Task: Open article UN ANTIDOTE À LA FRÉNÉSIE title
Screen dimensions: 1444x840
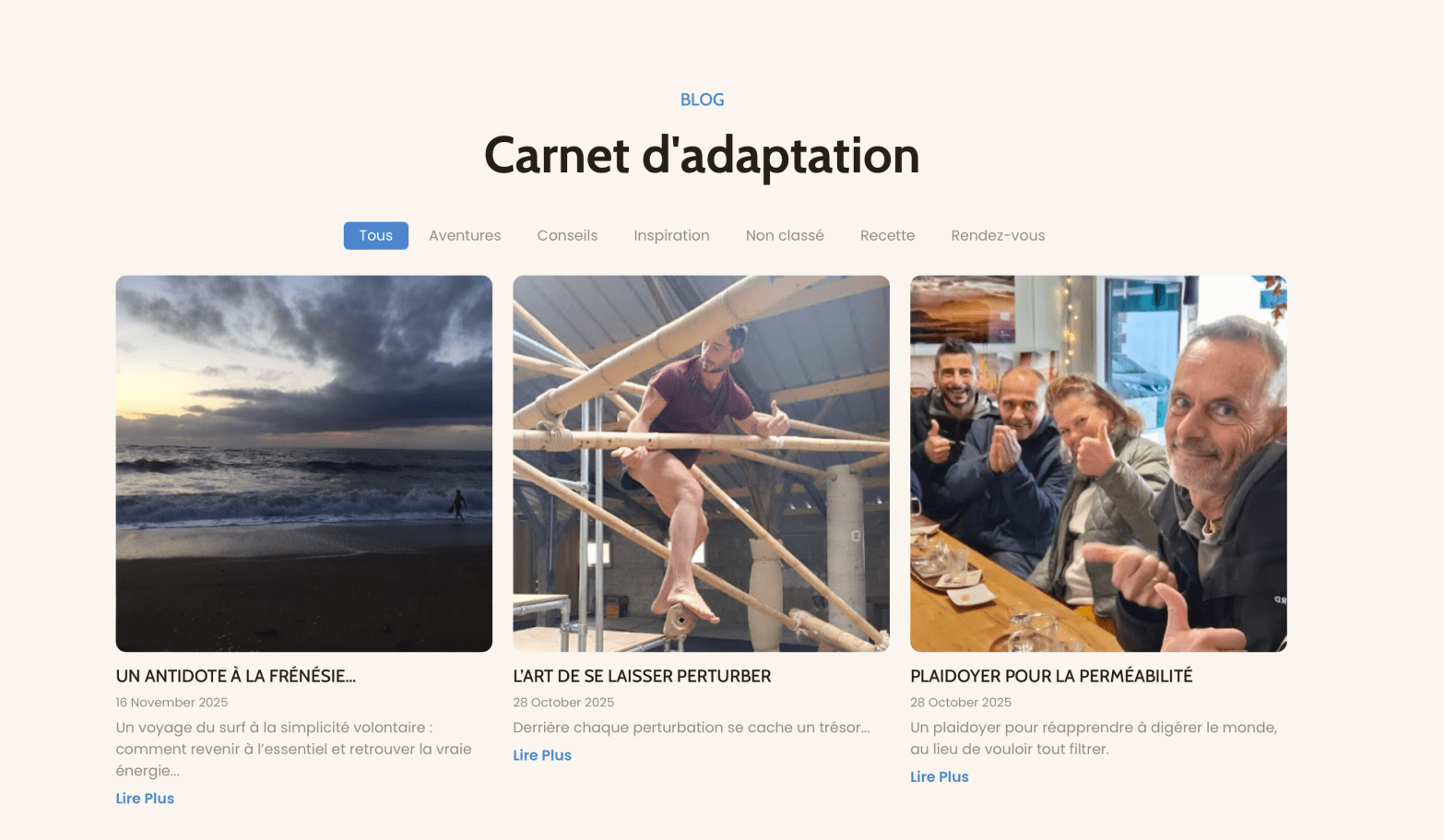Action: (235, 676)
